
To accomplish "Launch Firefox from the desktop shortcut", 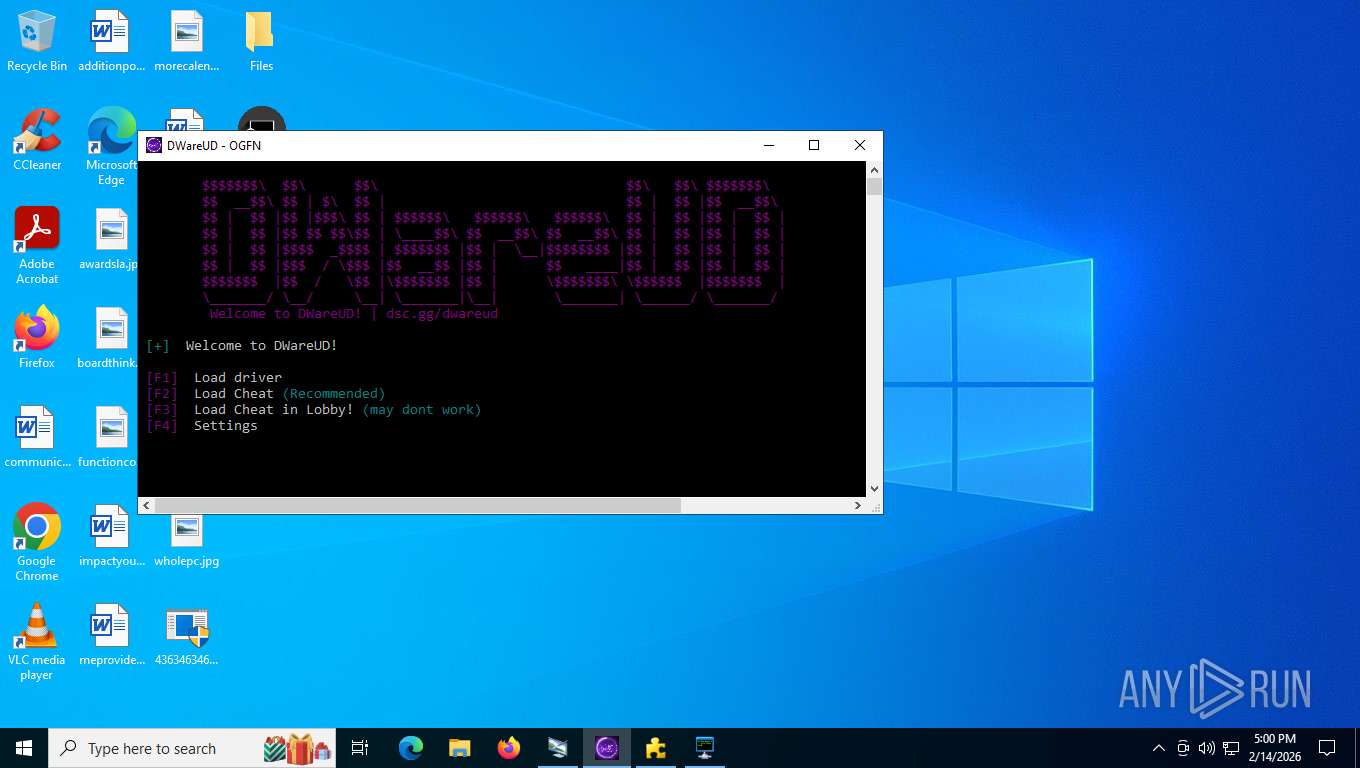I will (x=37, y=338).
